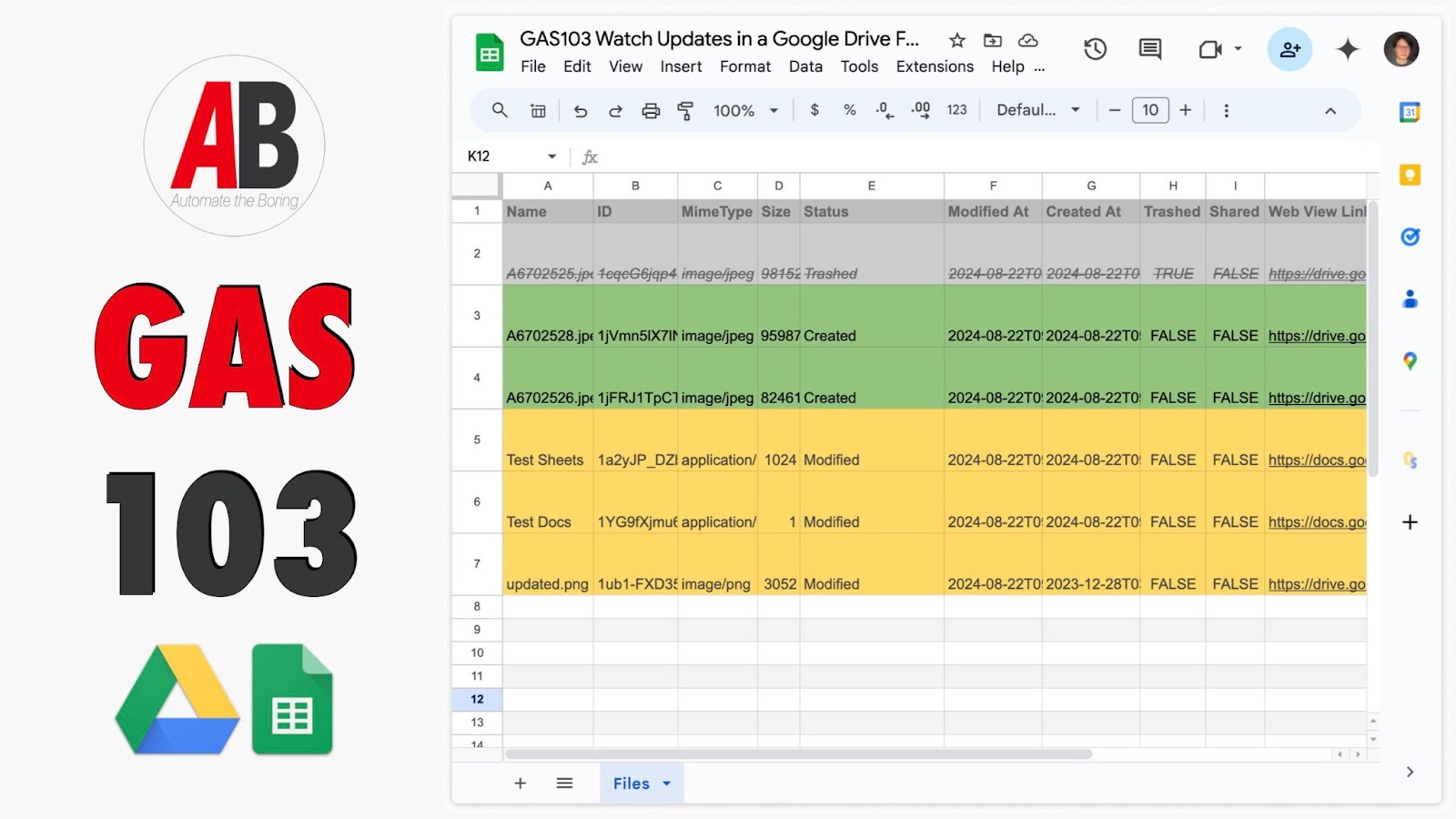
Task: Search the menus magnifier icon
Action: tap(500, 110)
